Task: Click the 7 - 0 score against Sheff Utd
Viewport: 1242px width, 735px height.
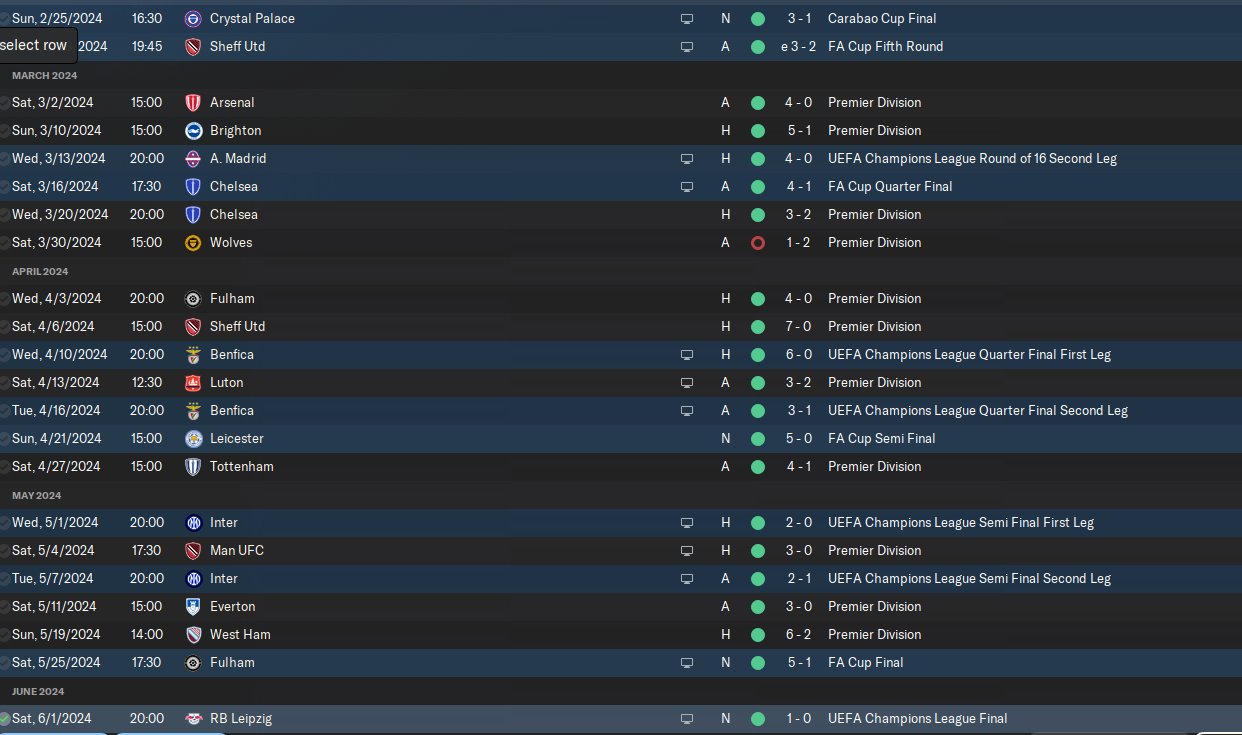Action: tap(799, 327)
